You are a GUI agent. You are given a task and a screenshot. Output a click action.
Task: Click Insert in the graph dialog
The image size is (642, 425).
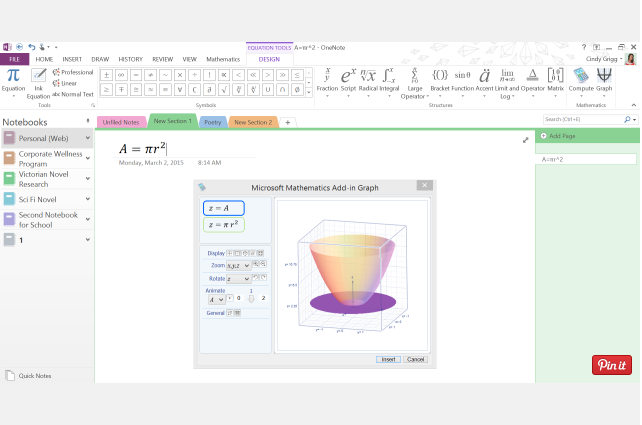tap(388, 359)
